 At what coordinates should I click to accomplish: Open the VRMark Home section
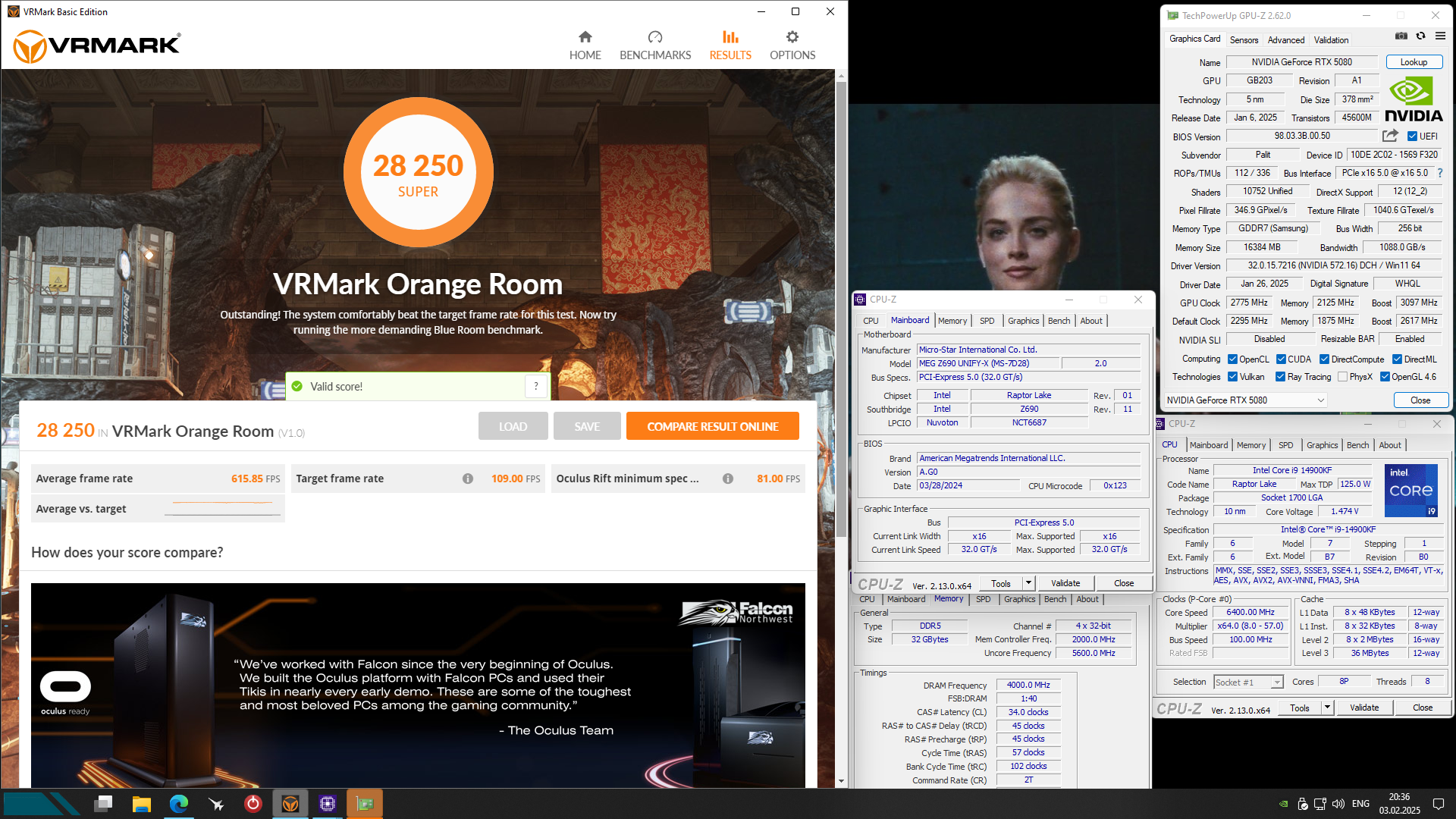pos(585,45)
